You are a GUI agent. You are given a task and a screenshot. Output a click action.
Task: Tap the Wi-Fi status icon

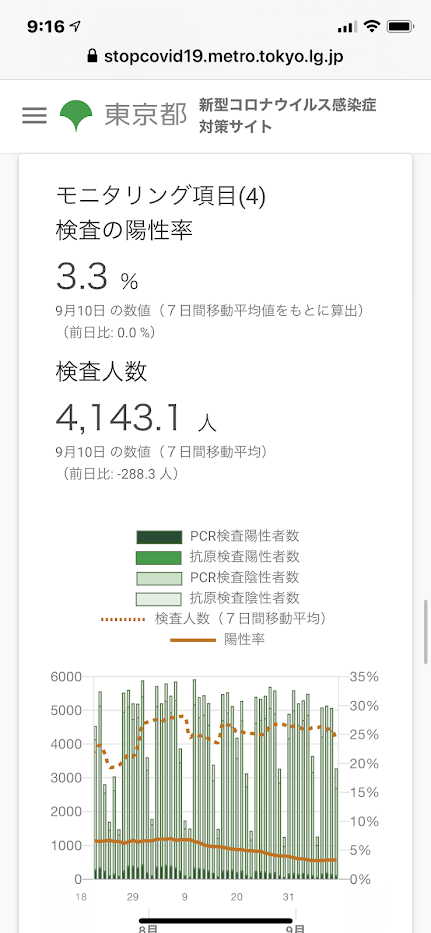(373, 26)
